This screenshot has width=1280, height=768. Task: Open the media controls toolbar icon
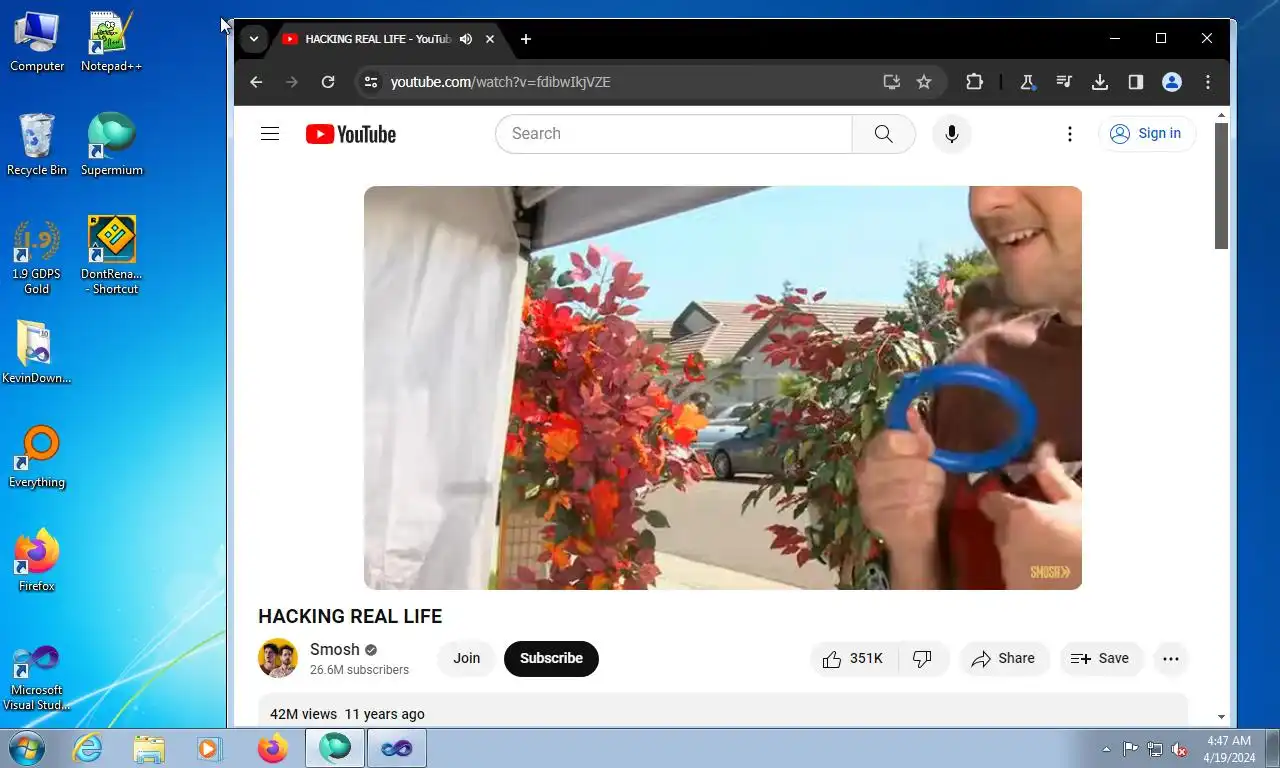pyautogui.click(x=1064, y=82)
